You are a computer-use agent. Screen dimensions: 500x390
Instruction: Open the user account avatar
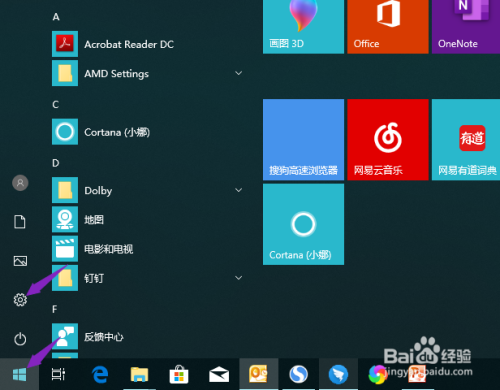click(x=20, y=183)
